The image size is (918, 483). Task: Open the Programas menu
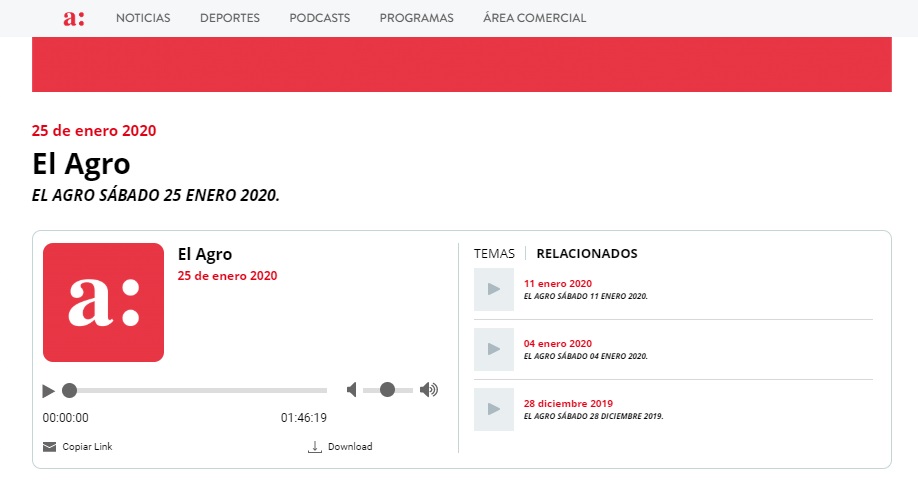click(416, 18)
